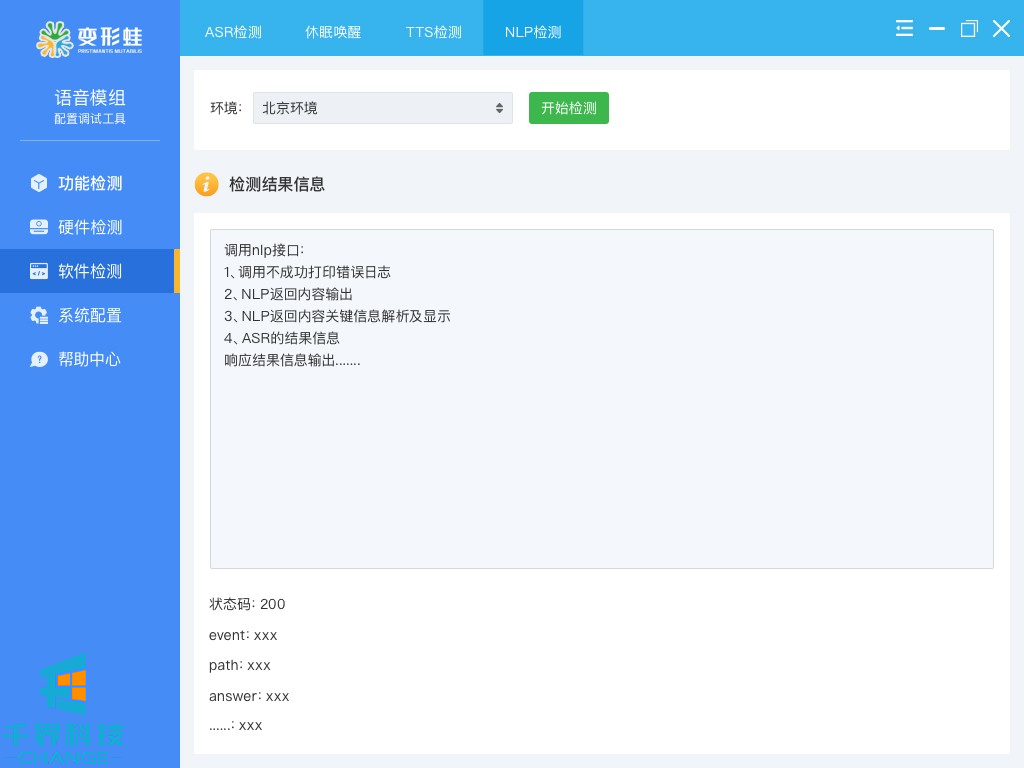The height and width of the screenshot is (768, 1024).
Task: Click the 系统配置 gear icon
Action: pyautogui.click(x=39, y=315)
